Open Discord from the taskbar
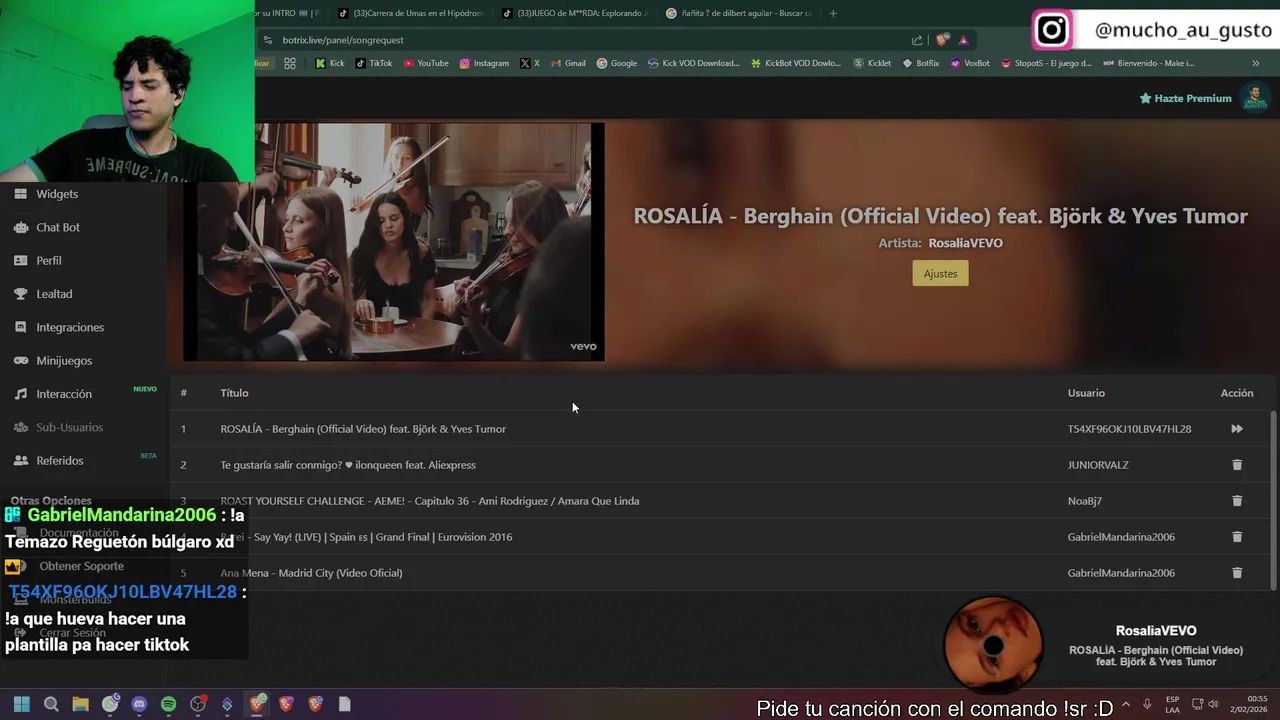Image resolution: width=1280 pixels, height=720 pixels. [x=139, y=704]
